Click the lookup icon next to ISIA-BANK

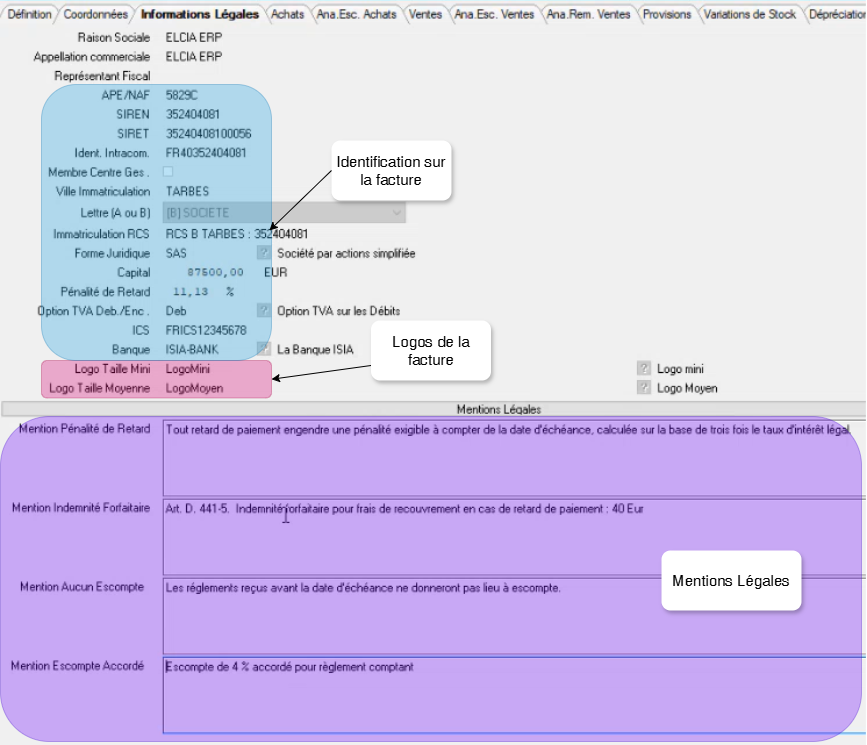(264, 349)
